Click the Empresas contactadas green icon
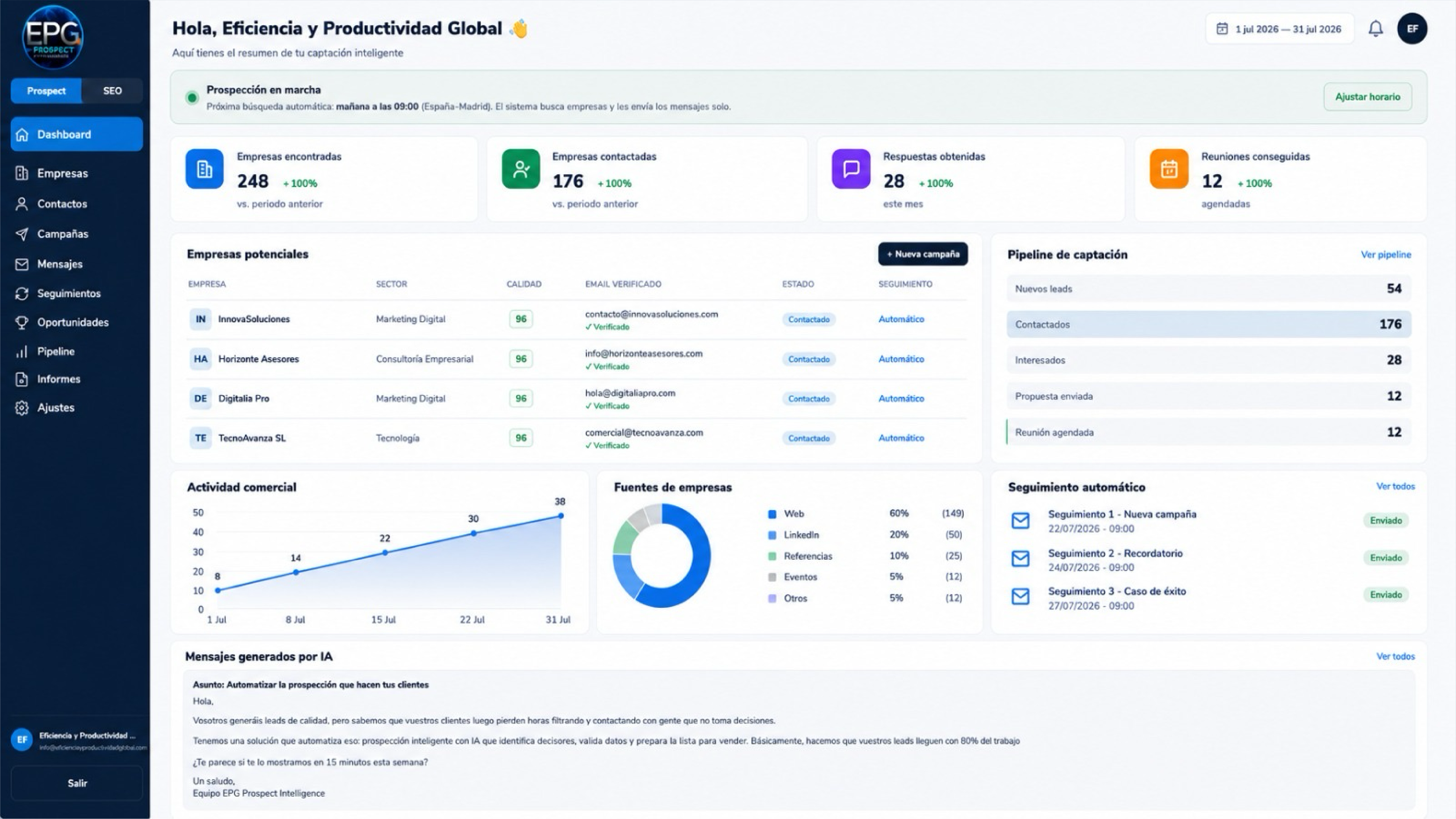This screenshot has height=819, width=1456. click(520, 168)
